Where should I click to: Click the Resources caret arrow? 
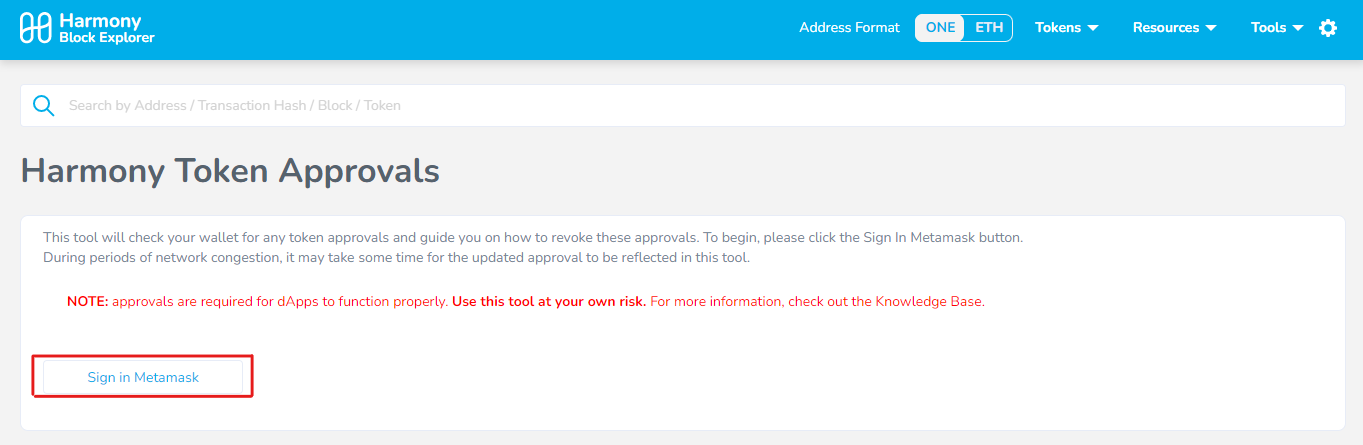tap(1211, 28)
